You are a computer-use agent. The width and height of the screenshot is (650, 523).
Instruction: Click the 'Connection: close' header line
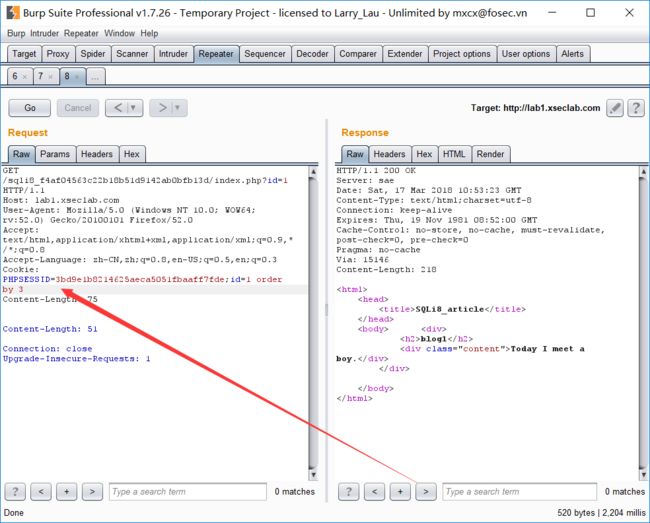click(47, 349)
